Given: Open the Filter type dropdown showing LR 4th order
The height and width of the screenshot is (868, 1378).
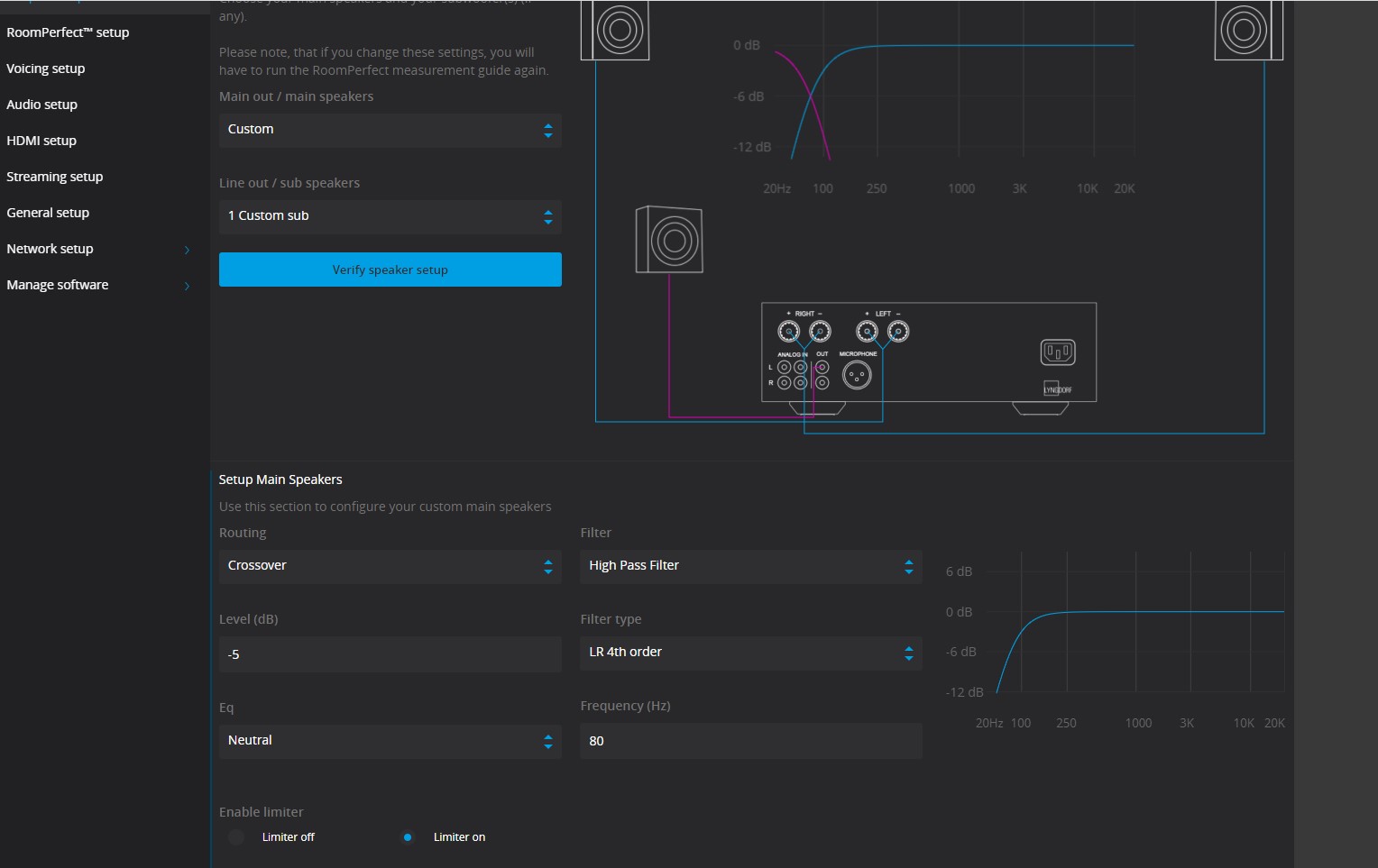Looking at the screenshot, I should click(750, 653).
